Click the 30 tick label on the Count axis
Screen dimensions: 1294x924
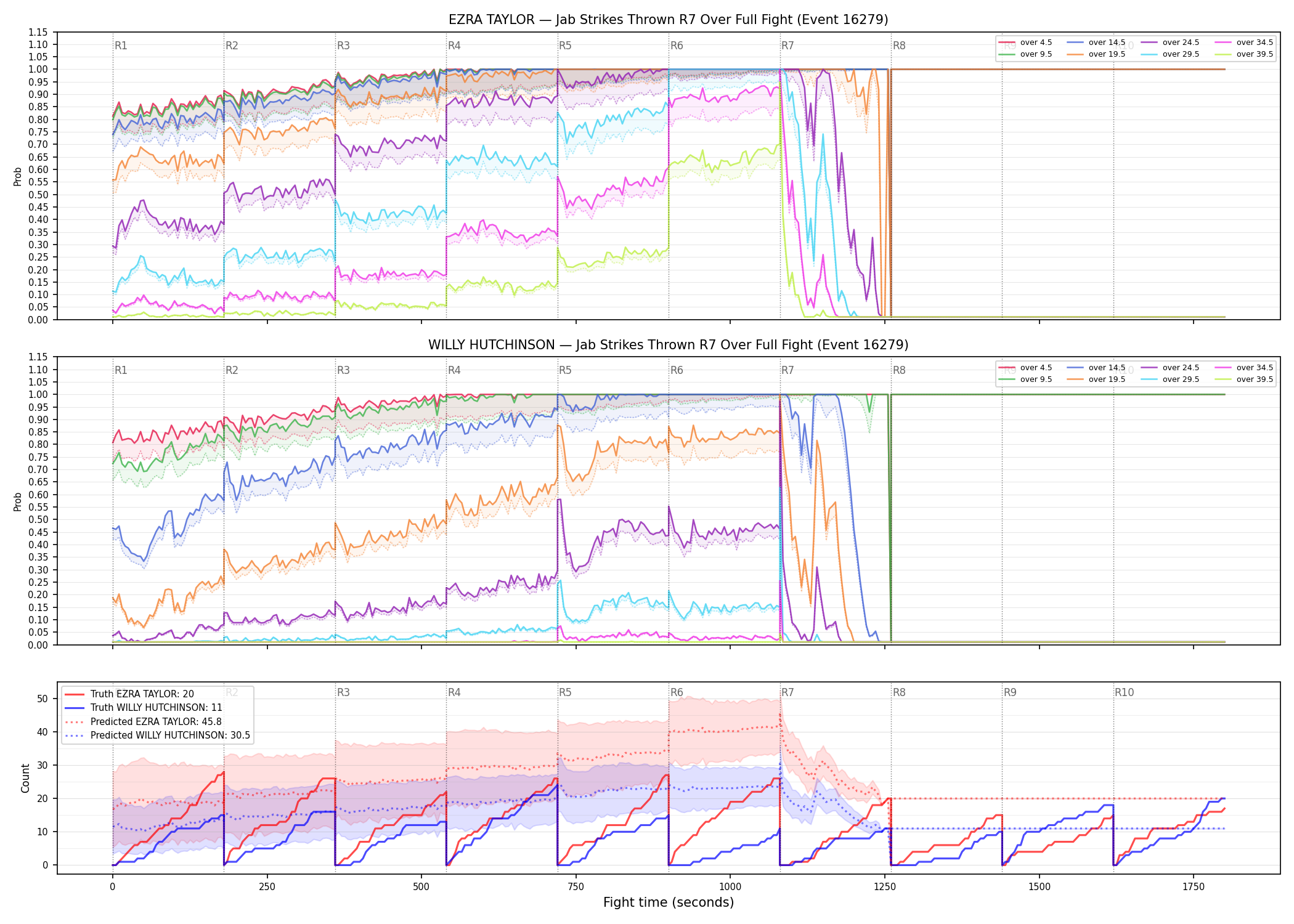click(x=43, y=765)
